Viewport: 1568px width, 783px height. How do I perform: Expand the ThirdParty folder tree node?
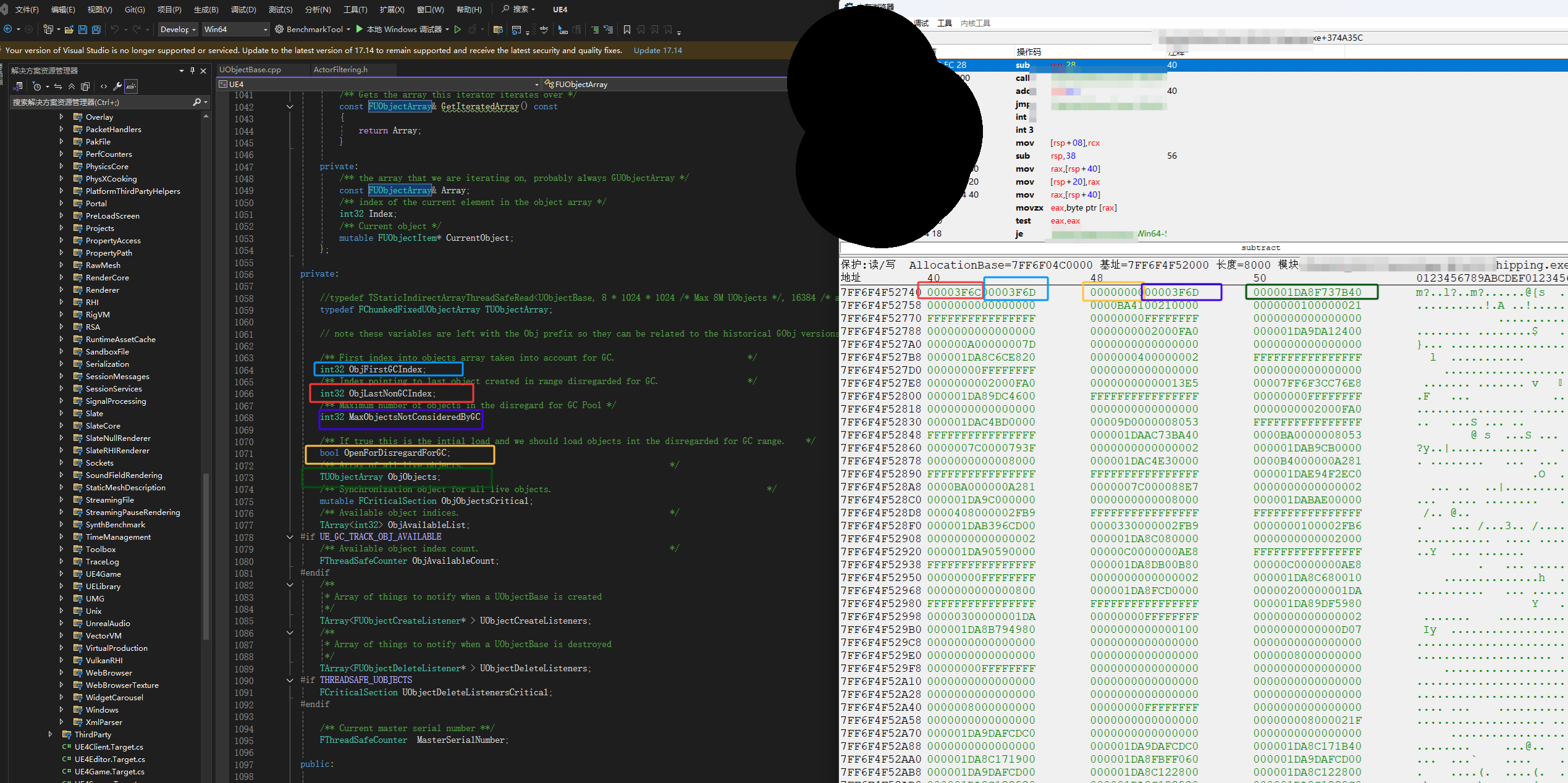(50, 734)
